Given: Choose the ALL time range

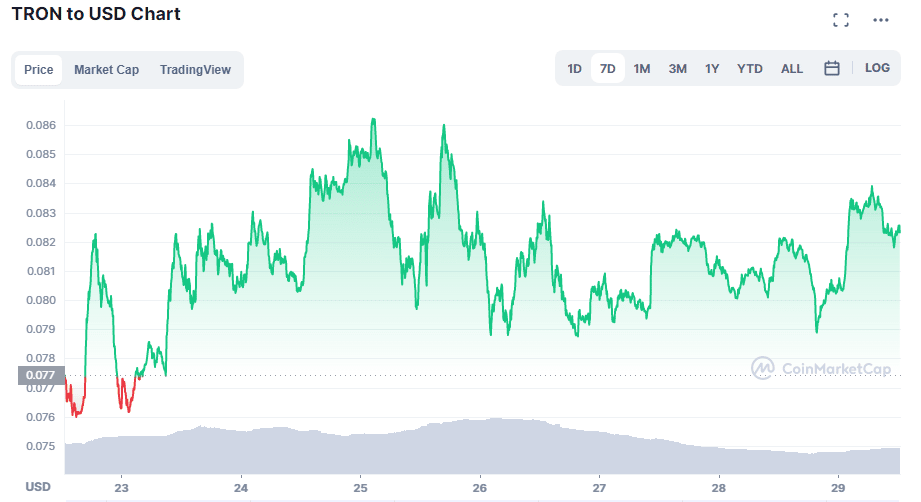Looking at the screenshot, I should pos(791,69).
